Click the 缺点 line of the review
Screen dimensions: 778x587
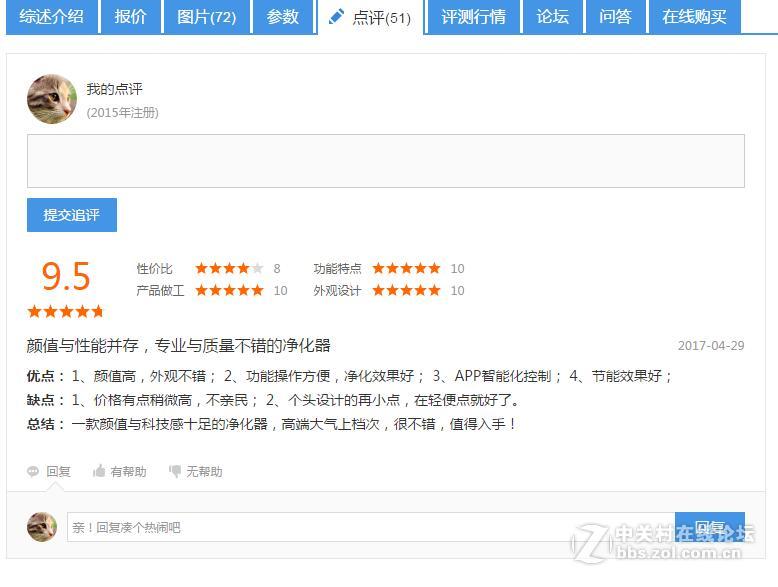(273, 400)
